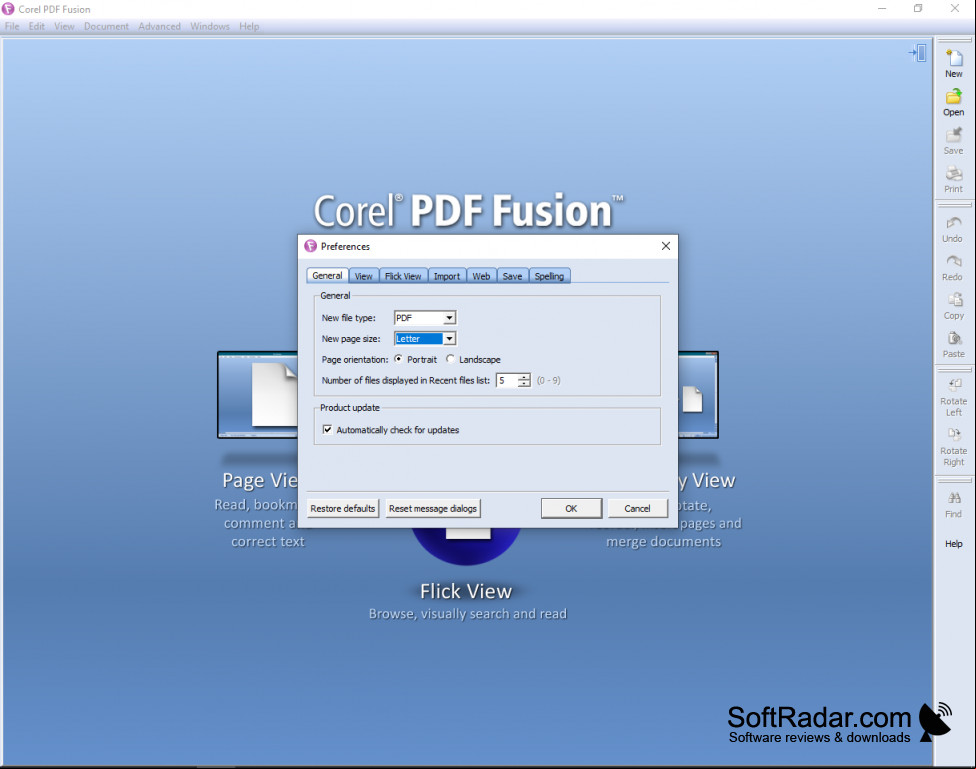Viewport: 976px width, 769px height.
Task: Click Cancel in the Preferences dialog
Action: tap(637, 508)
